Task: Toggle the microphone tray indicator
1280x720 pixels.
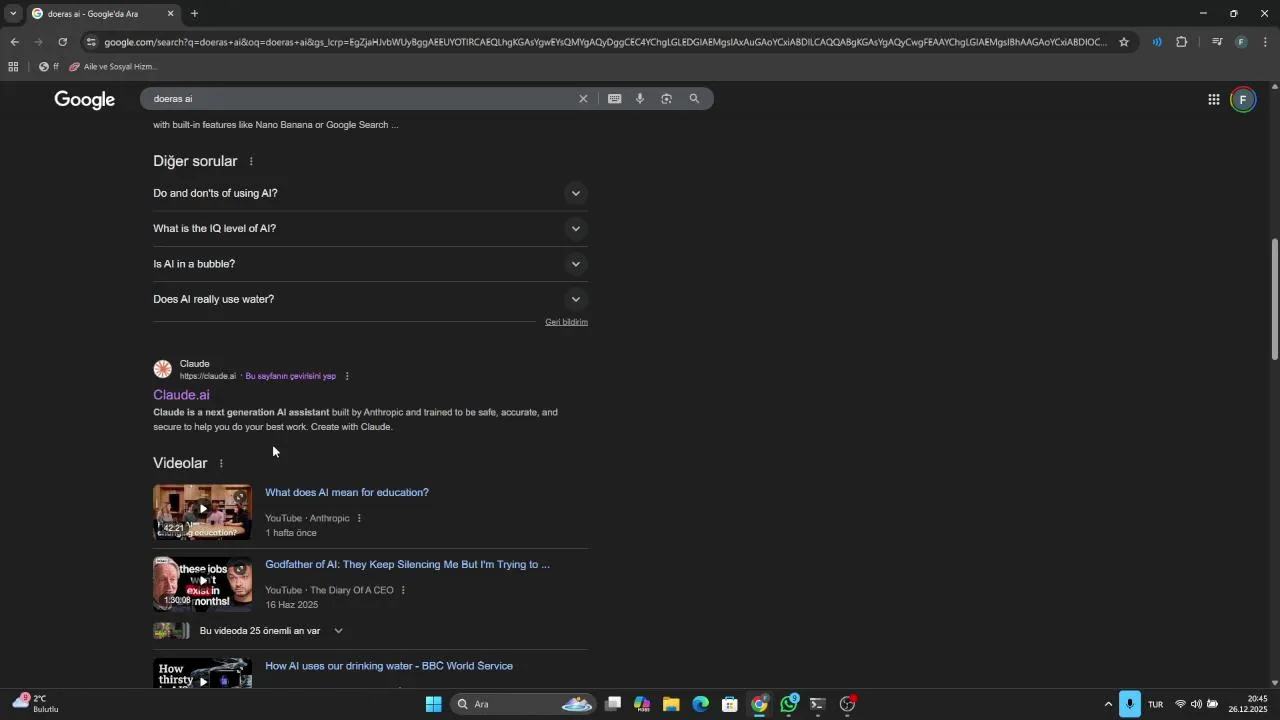Action: click(x=1130, y=704)
